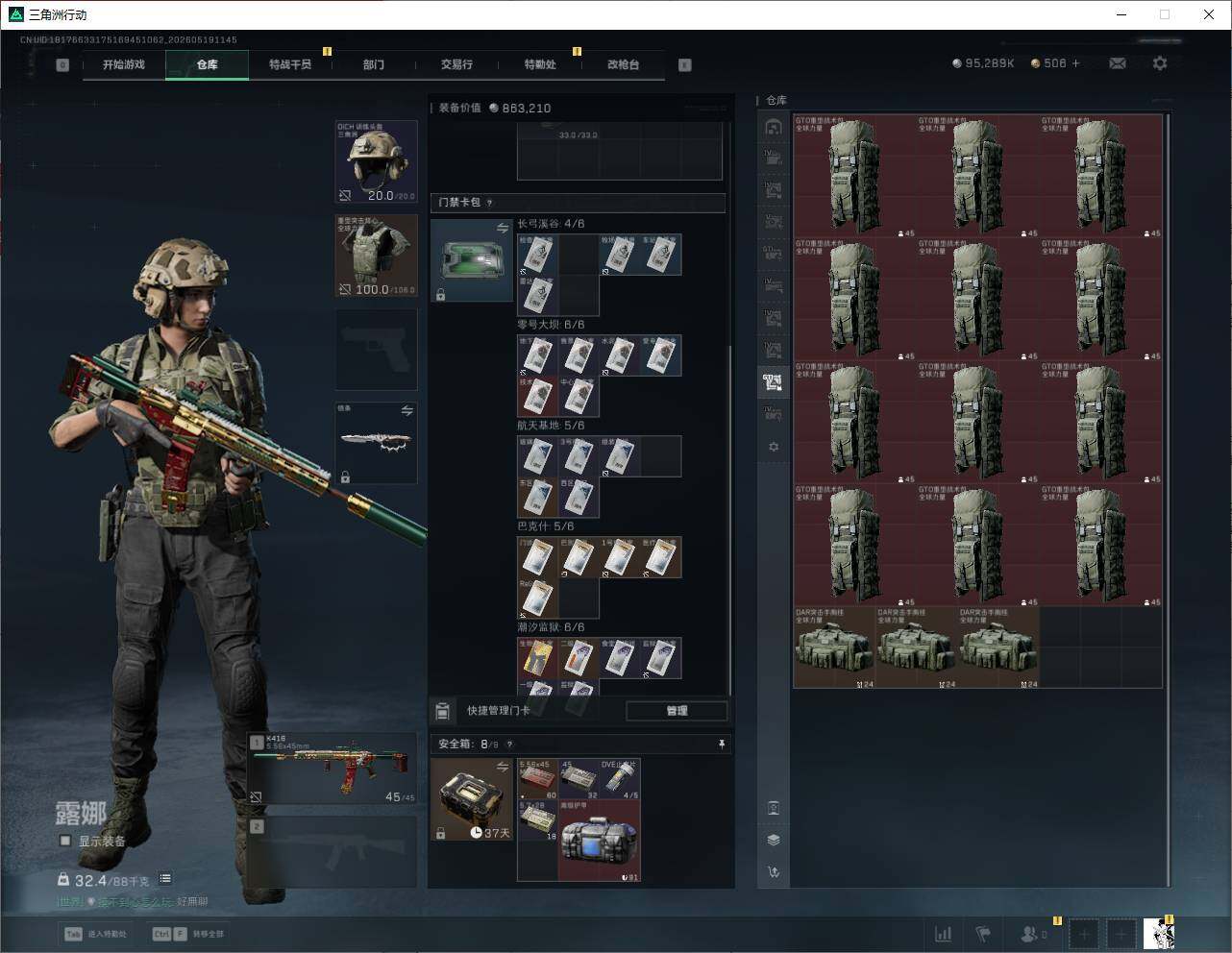Click the stash sidebar icon above the layers icon
Viewport: 1232px width, 953px height.
coord(774,808)
